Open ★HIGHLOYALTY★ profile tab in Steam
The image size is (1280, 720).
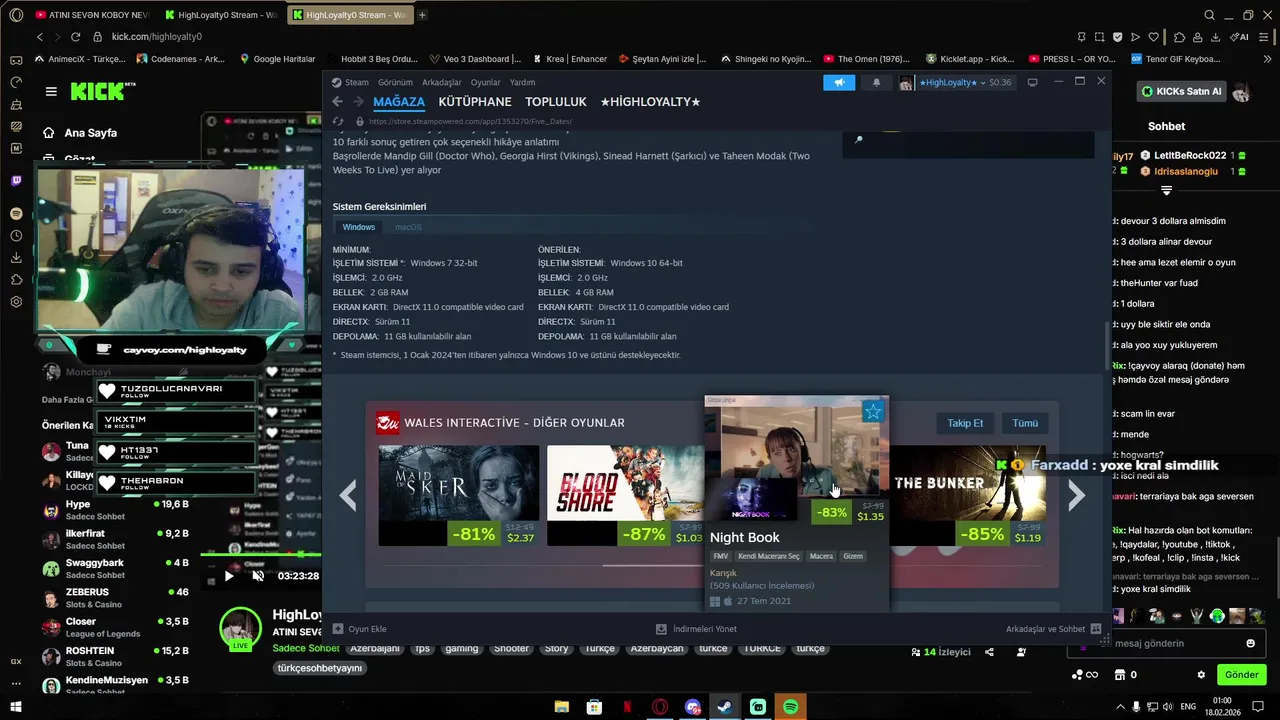point(650,102)
